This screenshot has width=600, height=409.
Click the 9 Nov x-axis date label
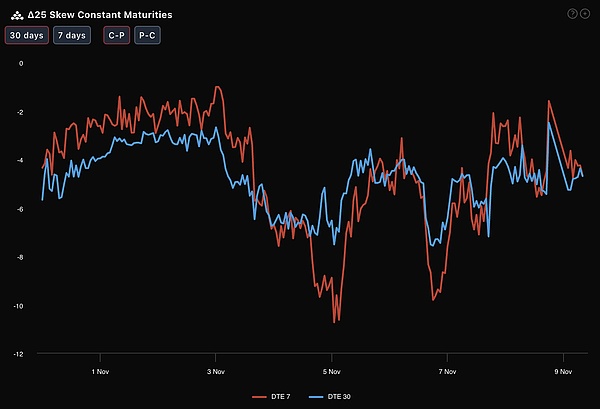click(x=563, y=370)
